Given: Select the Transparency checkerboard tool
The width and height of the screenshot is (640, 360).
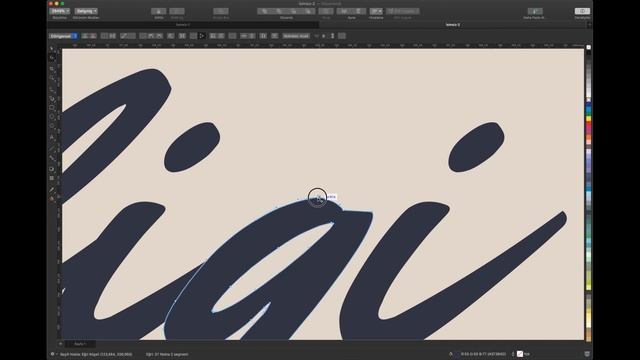Looking at the screenshot, I should tap(52, 178).
